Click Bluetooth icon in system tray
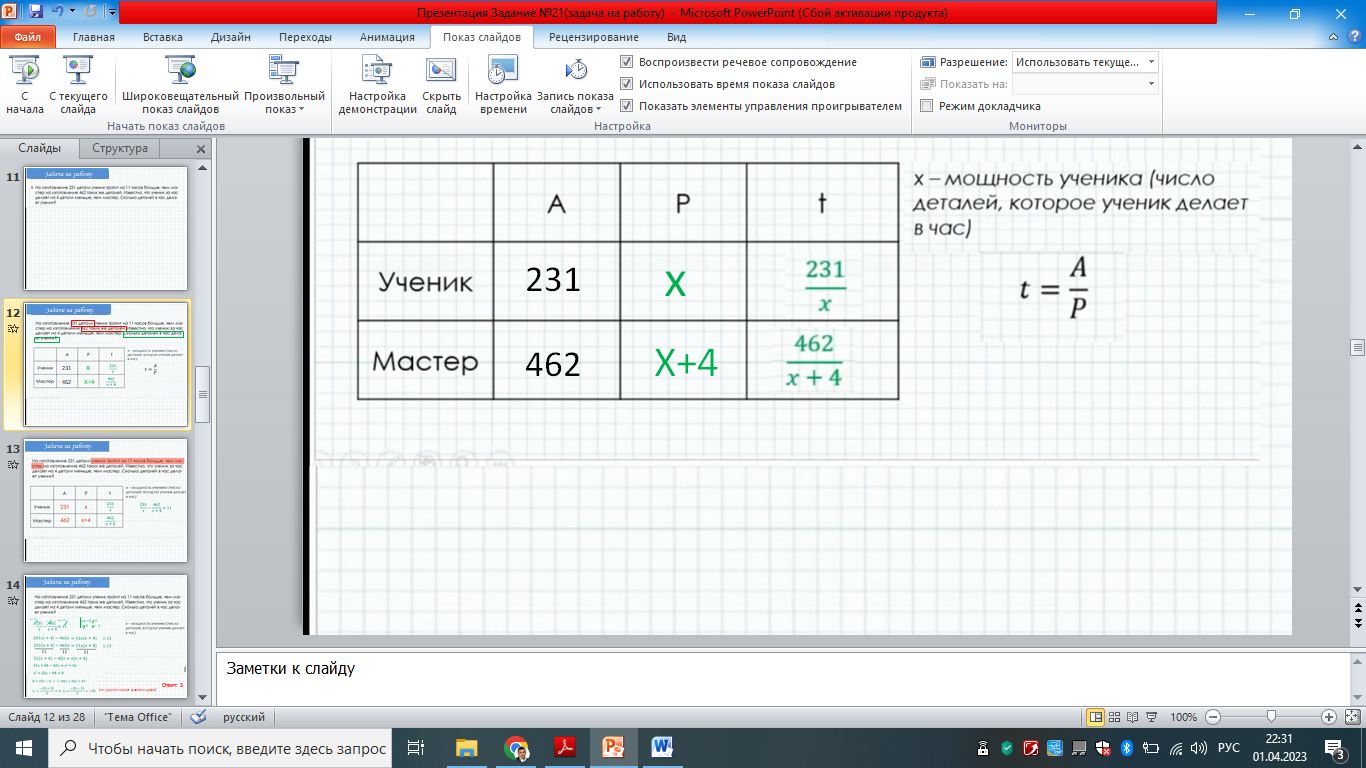This screenshot has height=768, width=1366. pyautogui.click(x=1125, y=748)
